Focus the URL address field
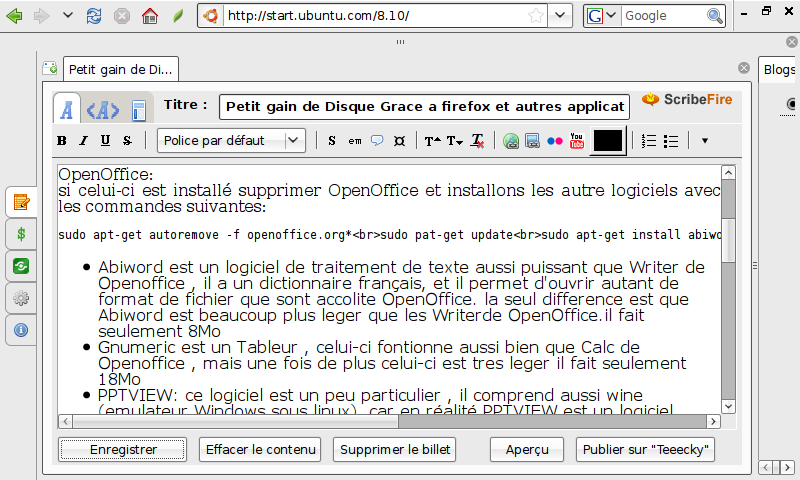 [374, 16]
